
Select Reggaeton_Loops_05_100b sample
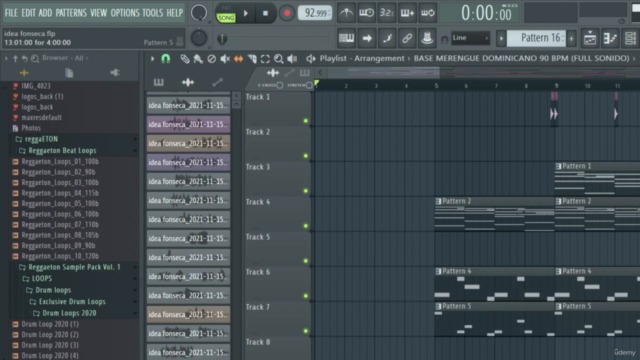60,204
